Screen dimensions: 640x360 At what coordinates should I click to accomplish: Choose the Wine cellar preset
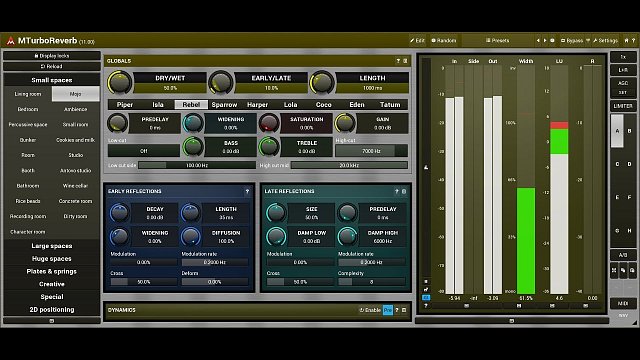click(76, 186)
